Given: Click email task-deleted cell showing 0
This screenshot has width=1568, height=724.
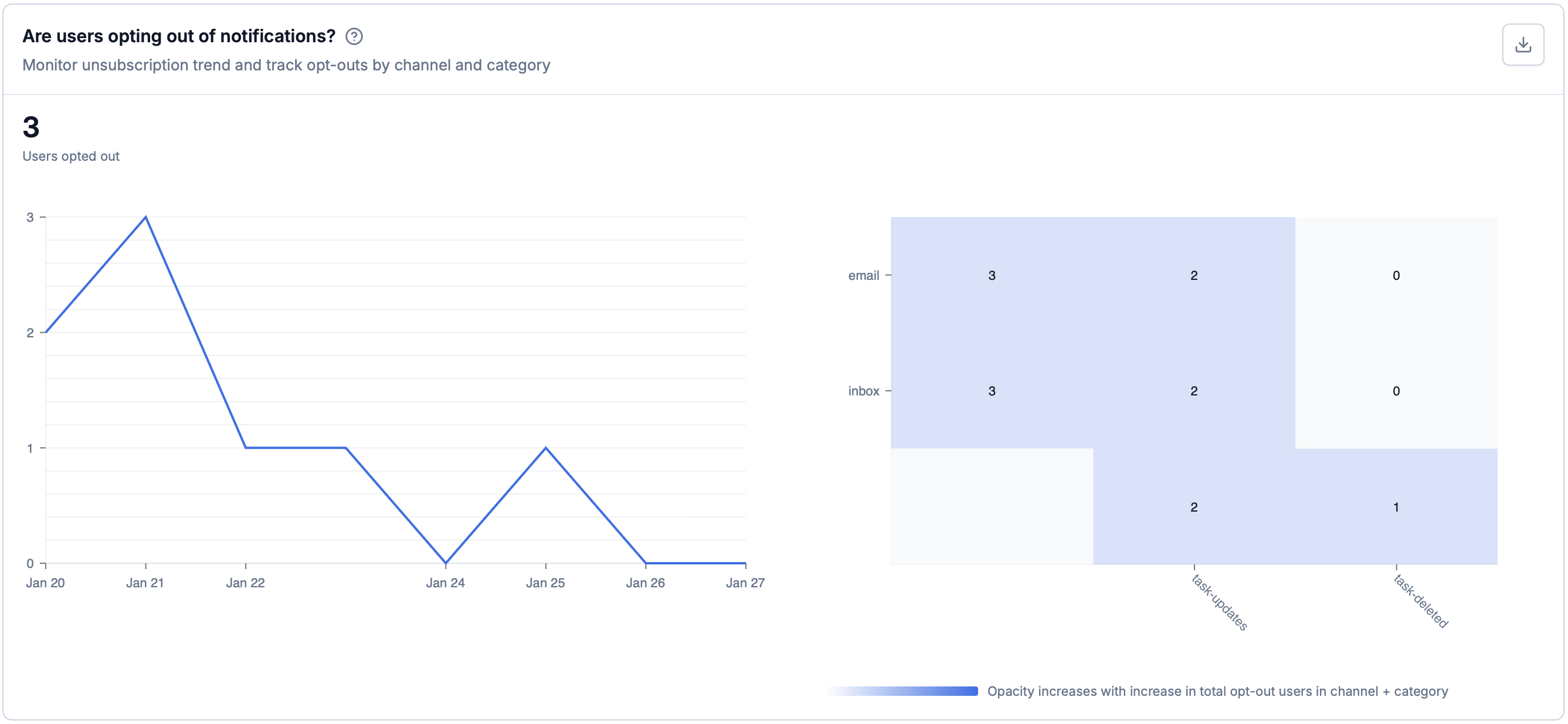Looking at the screenshot, I should click(x=1396, y=275).
